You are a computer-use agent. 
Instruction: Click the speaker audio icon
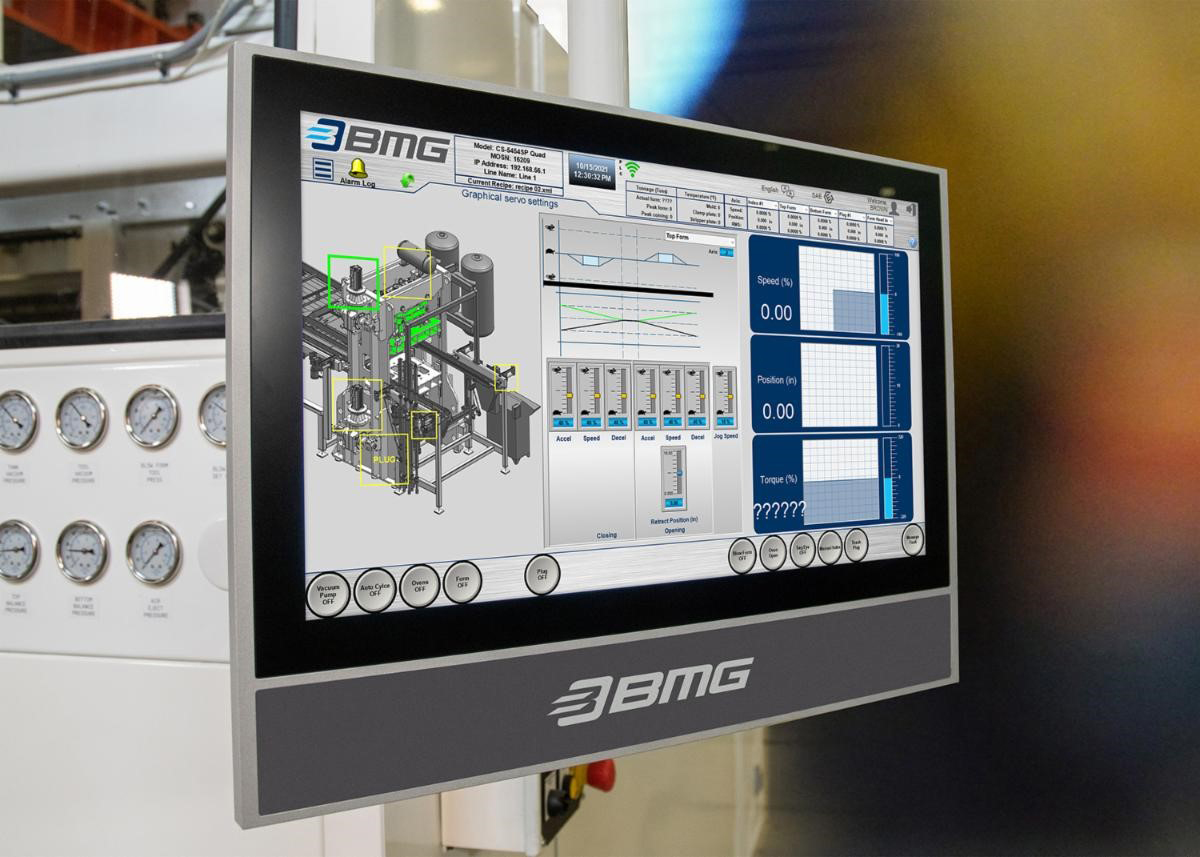point(910,209)
